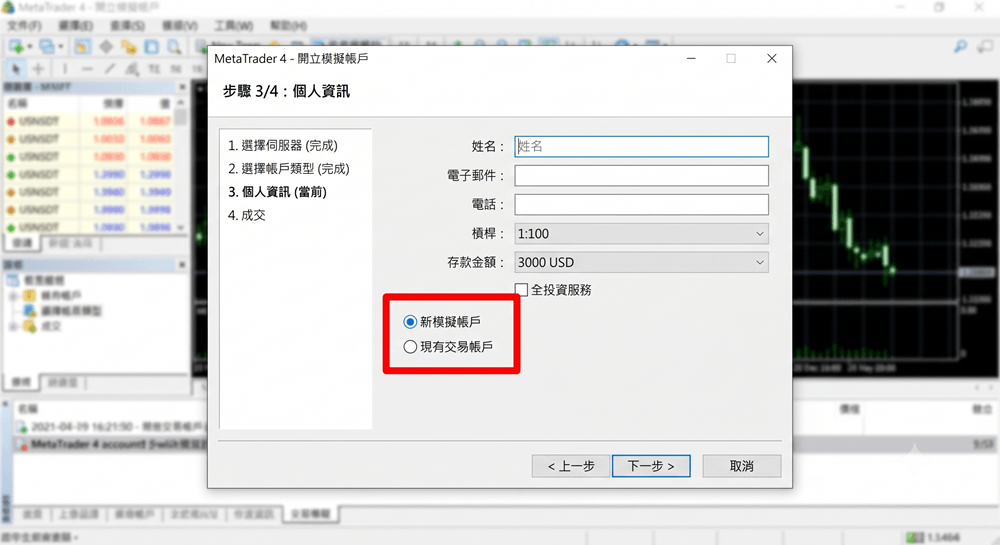
Task: Select the 新模擬帳戶 radio button
Action: pos(410,322)
